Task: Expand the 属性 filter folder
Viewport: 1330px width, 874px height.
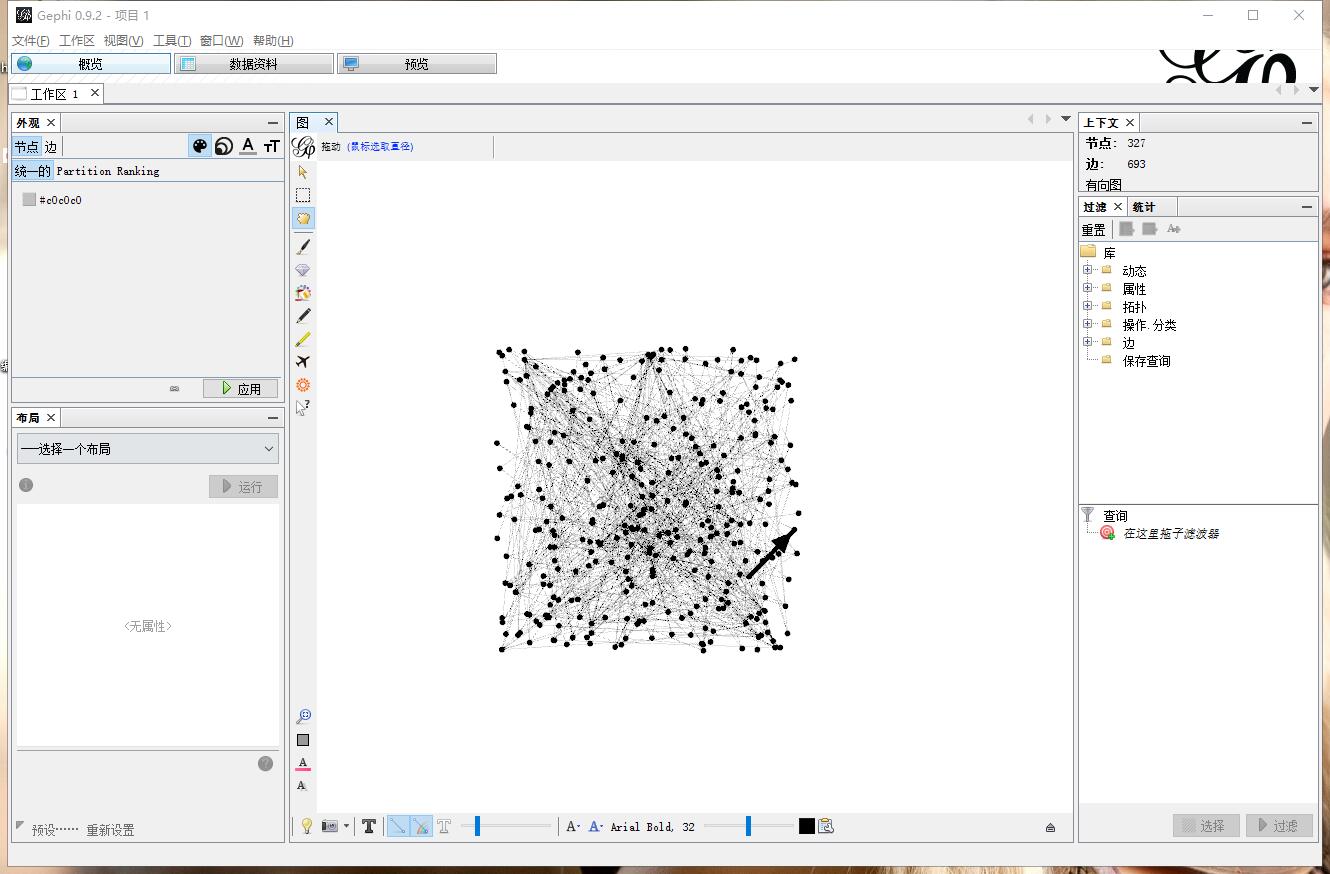Action: coord(1087,288)
